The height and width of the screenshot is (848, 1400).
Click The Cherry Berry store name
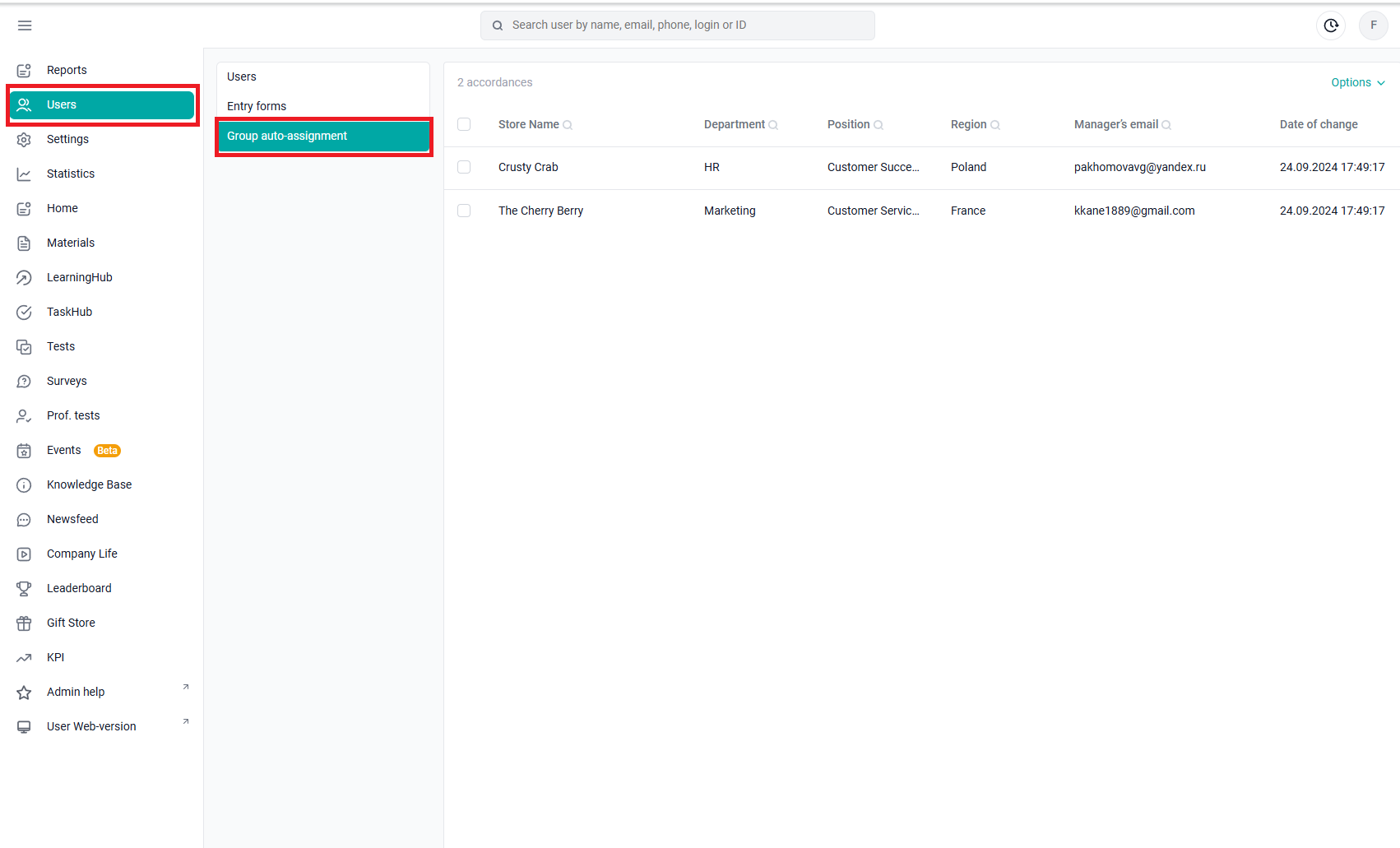(x=540, y=211)
